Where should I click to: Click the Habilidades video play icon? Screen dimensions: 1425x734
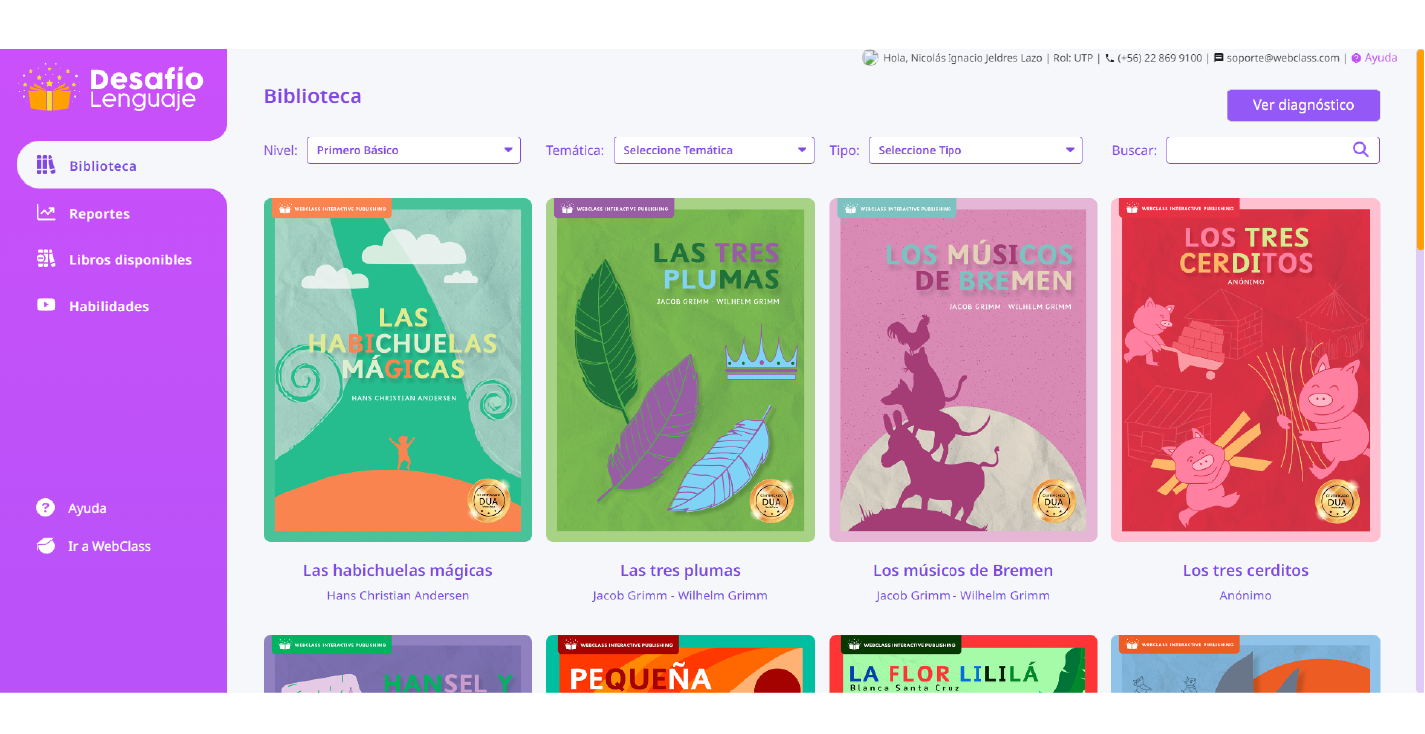click(x=46, y=305)
